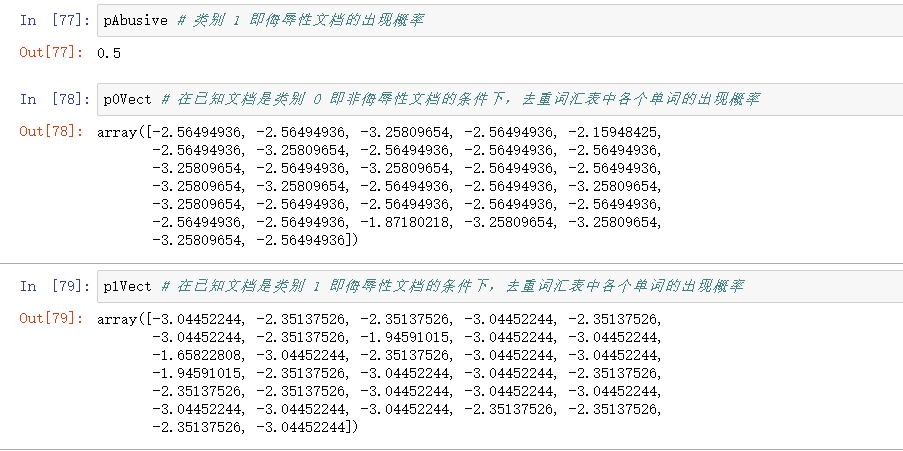903x451 pixels.
Task: Select the In [78] prompt label
Action: pyautogui.click(x=55, y=99)
